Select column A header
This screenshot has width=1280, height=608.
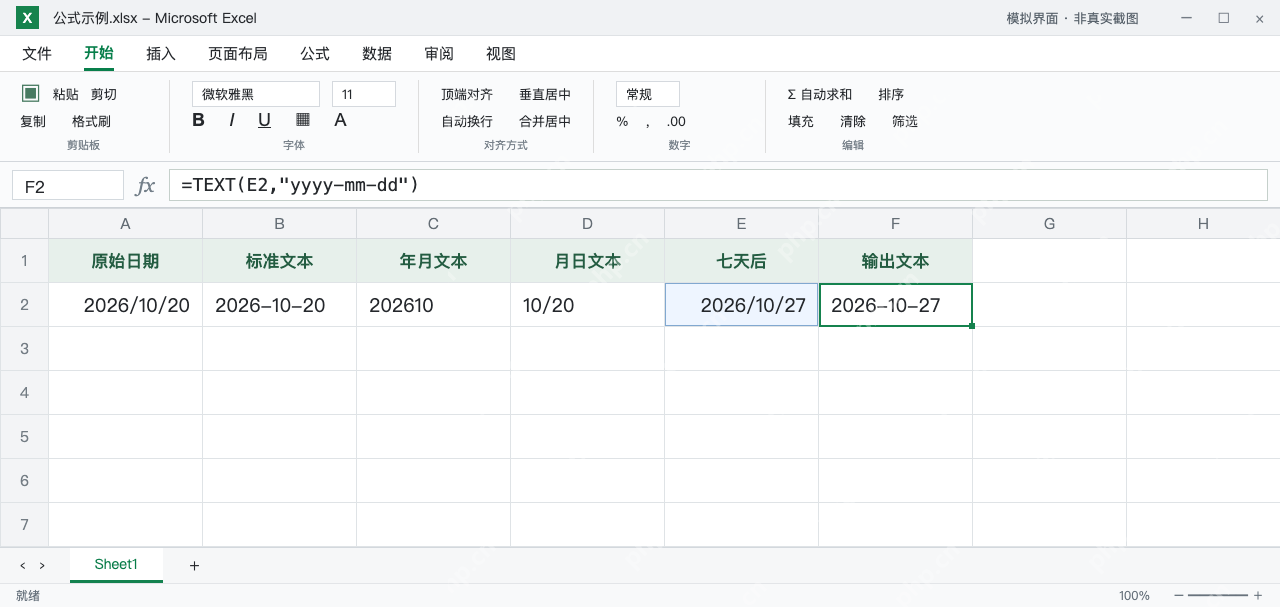click(x=125, y=224)
